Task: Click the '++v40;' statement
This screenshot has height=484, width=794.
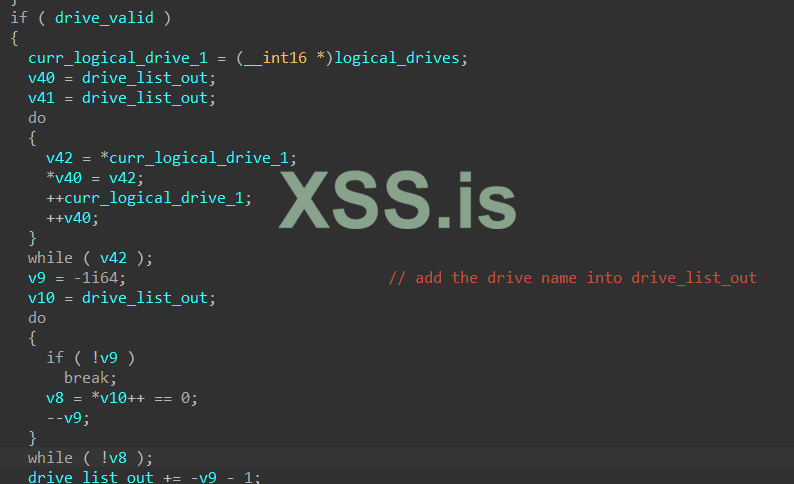Action: [x=72, y=218]
